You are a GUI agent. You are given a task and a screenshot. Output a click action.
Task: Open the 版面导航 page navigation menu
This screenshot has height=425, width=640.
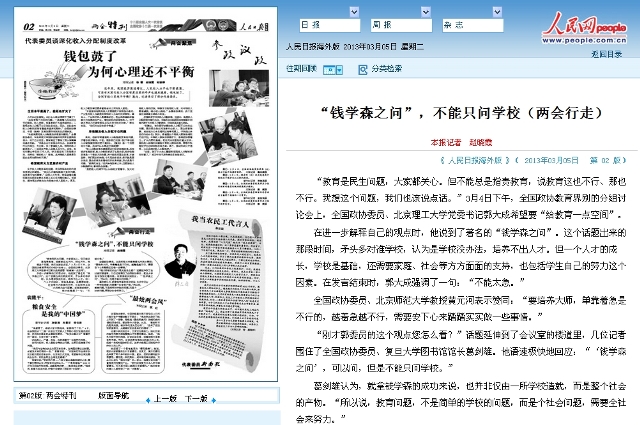[x=112, y=397]
